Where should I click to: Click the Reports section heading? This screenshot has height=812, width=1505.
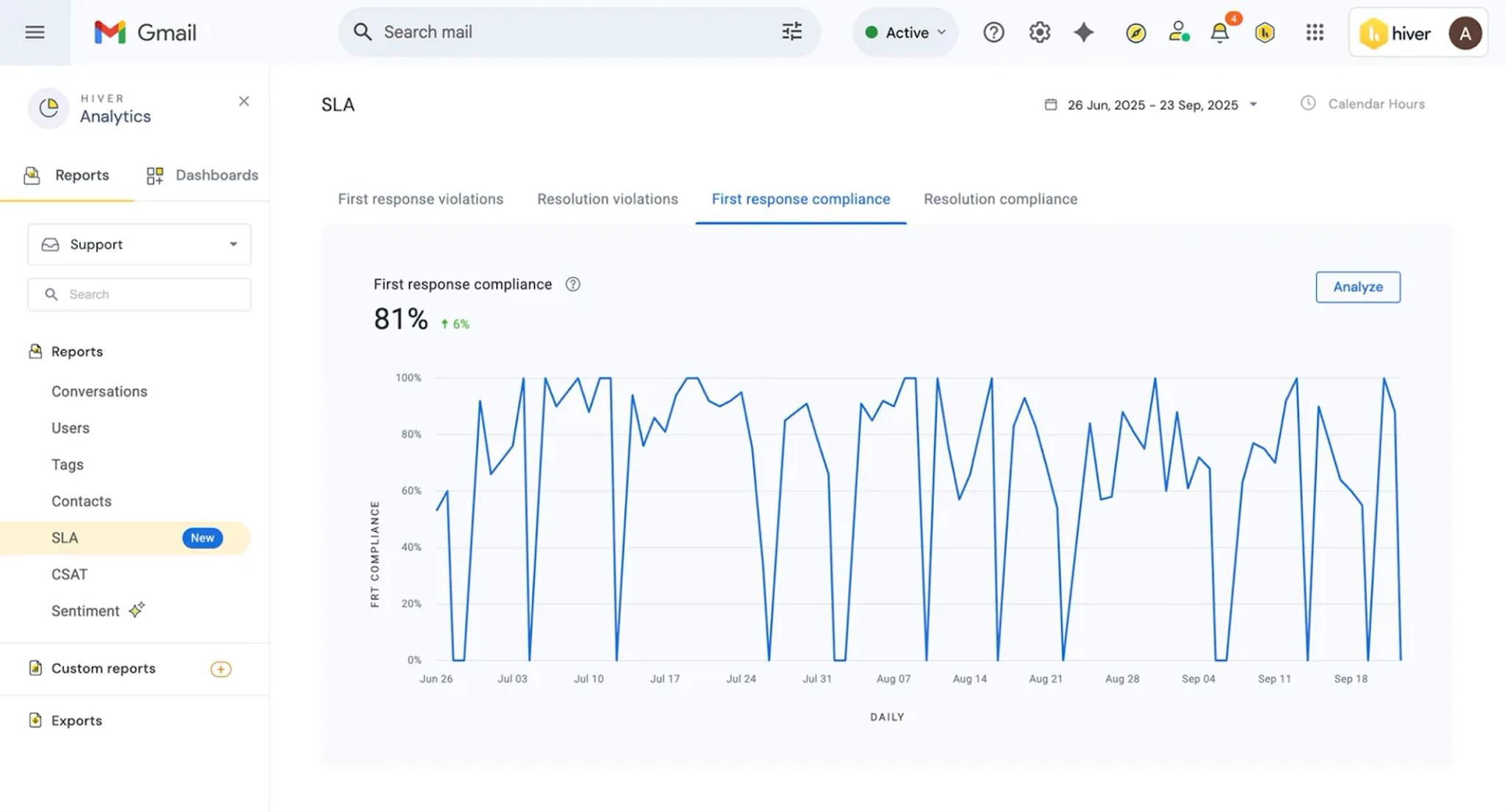click(76, 351)
